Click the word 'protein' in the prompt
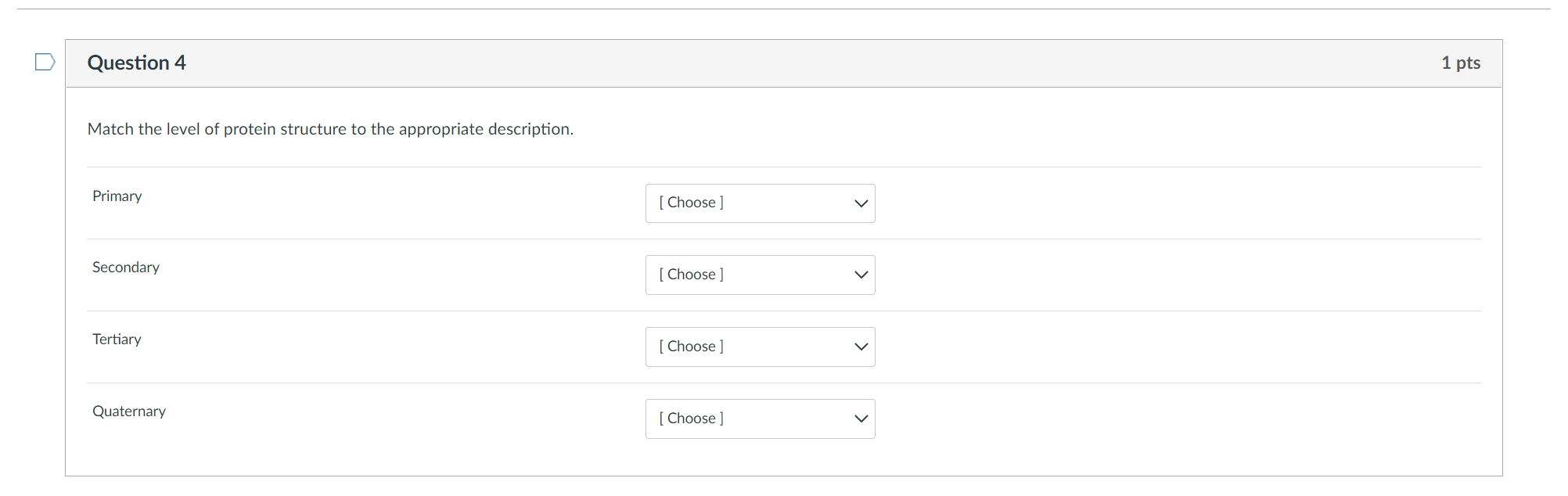The image size is (1568, 496). [250, 129]
